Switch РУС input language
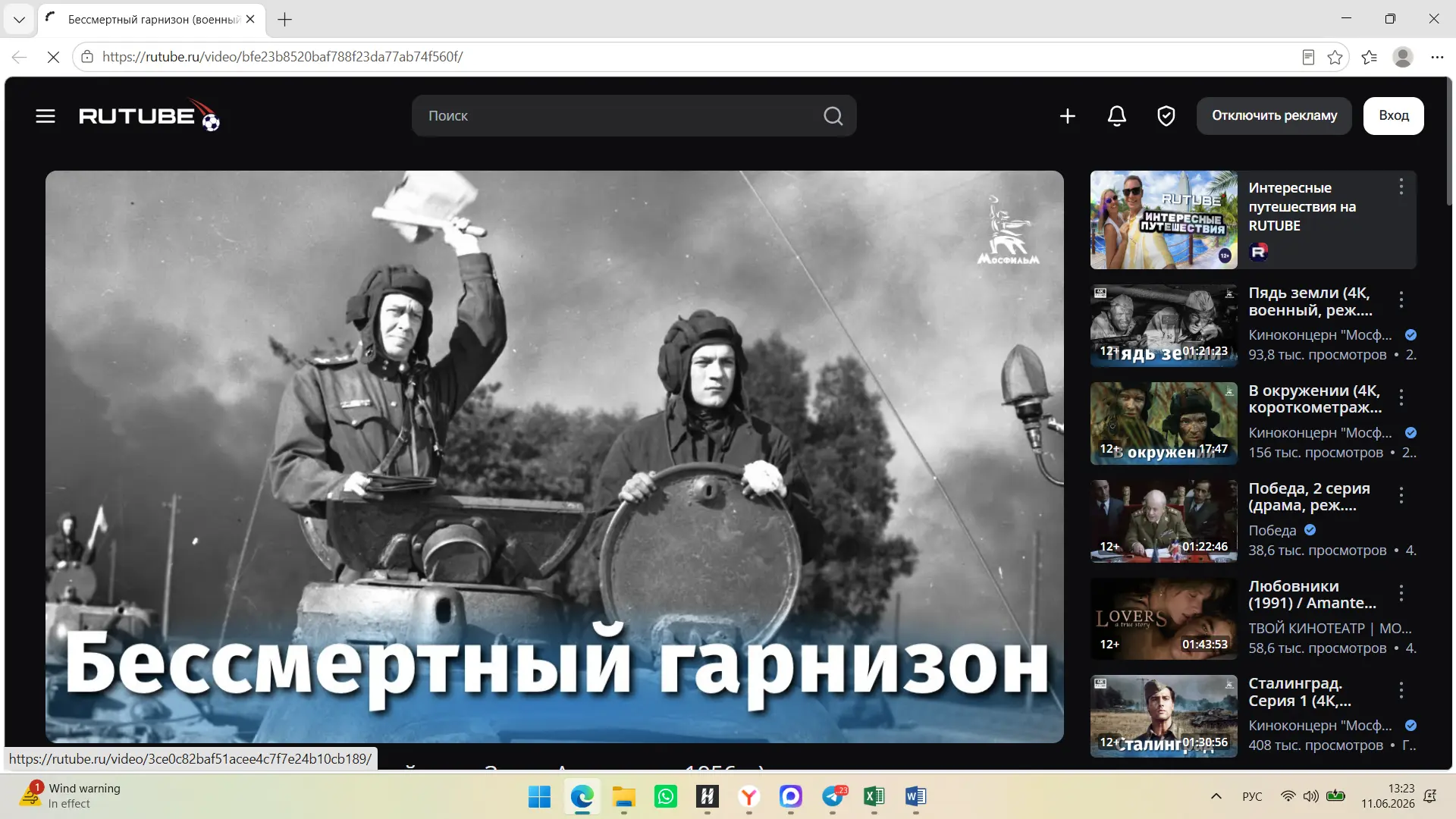 pyautogui.click(x=1252, y=796)
